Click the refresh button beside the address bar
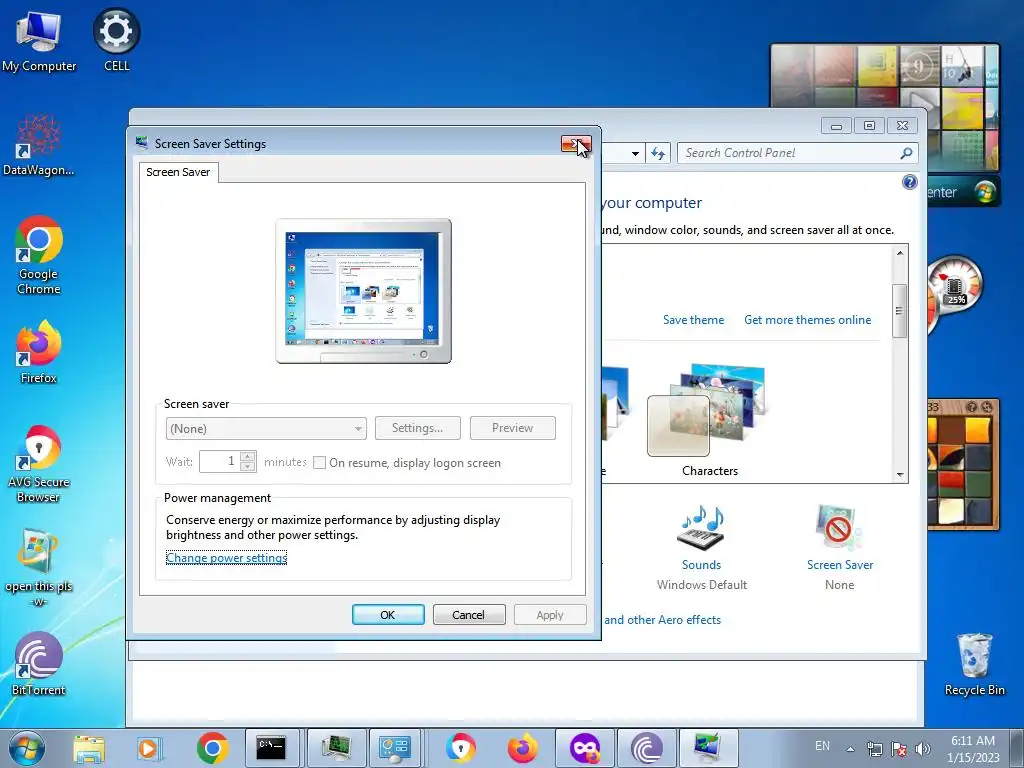 (x=658, y=153)
